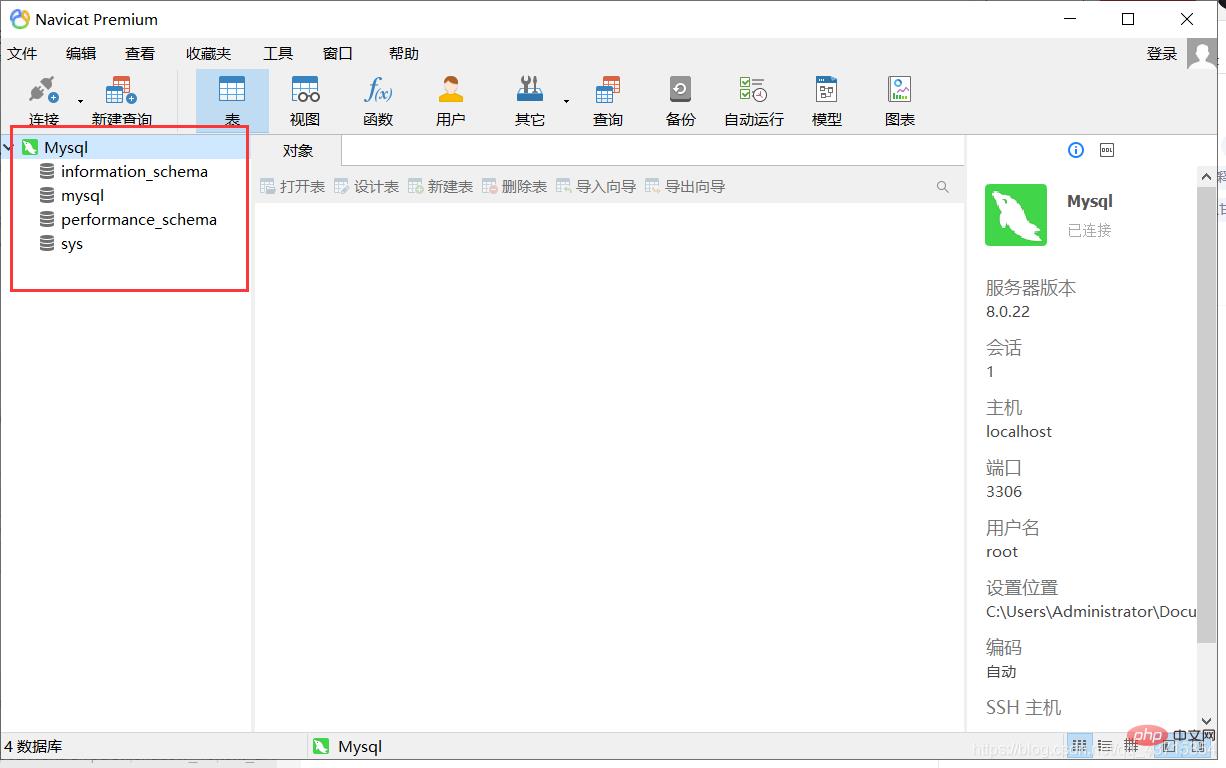Switch to DDL view in info panel
Screen dimensions: 1226x768
(1106, 150)
